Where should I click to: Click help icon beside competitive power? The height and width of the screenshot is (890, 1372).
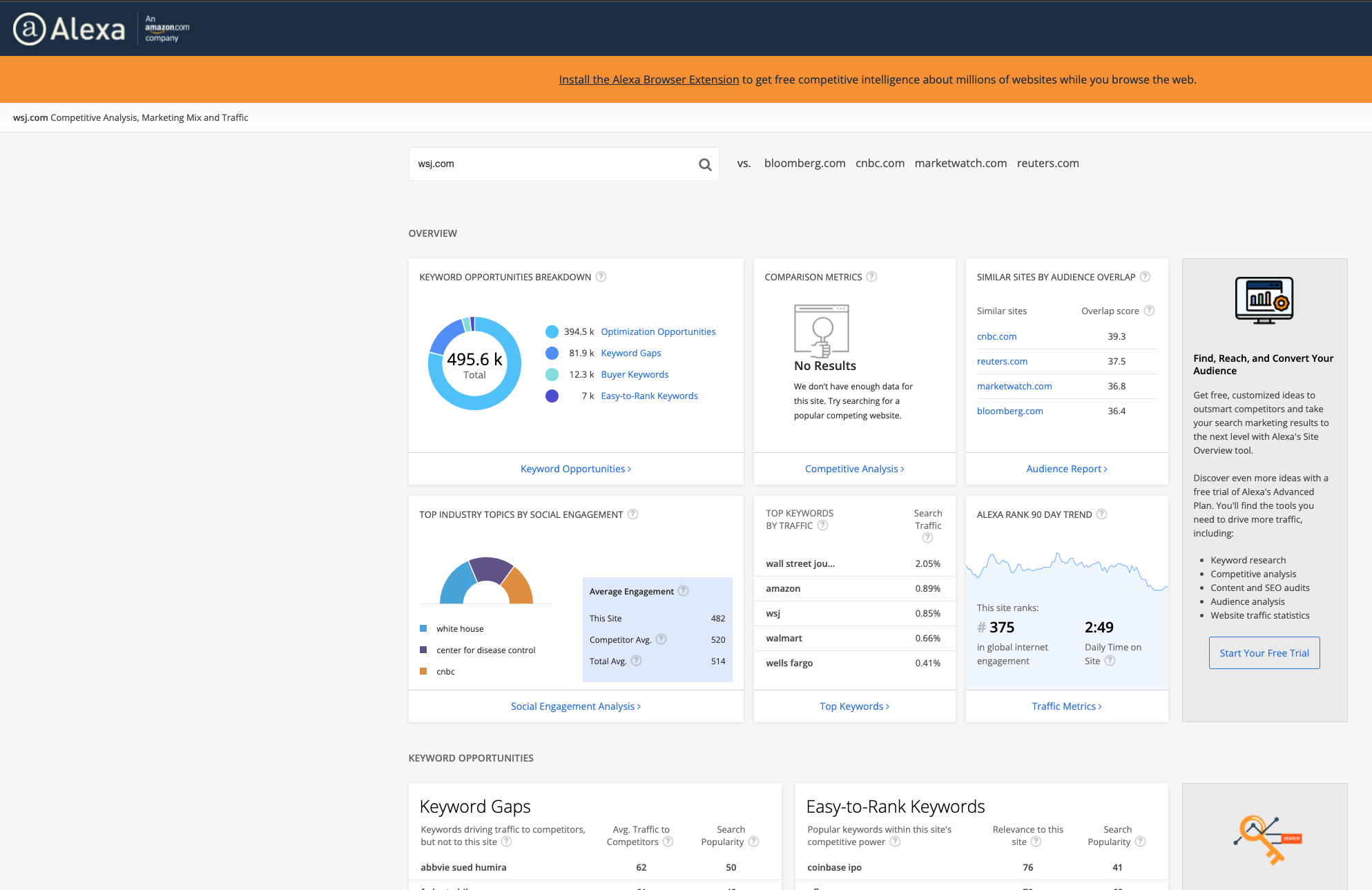pyautogui.click(x=896, y=842)
